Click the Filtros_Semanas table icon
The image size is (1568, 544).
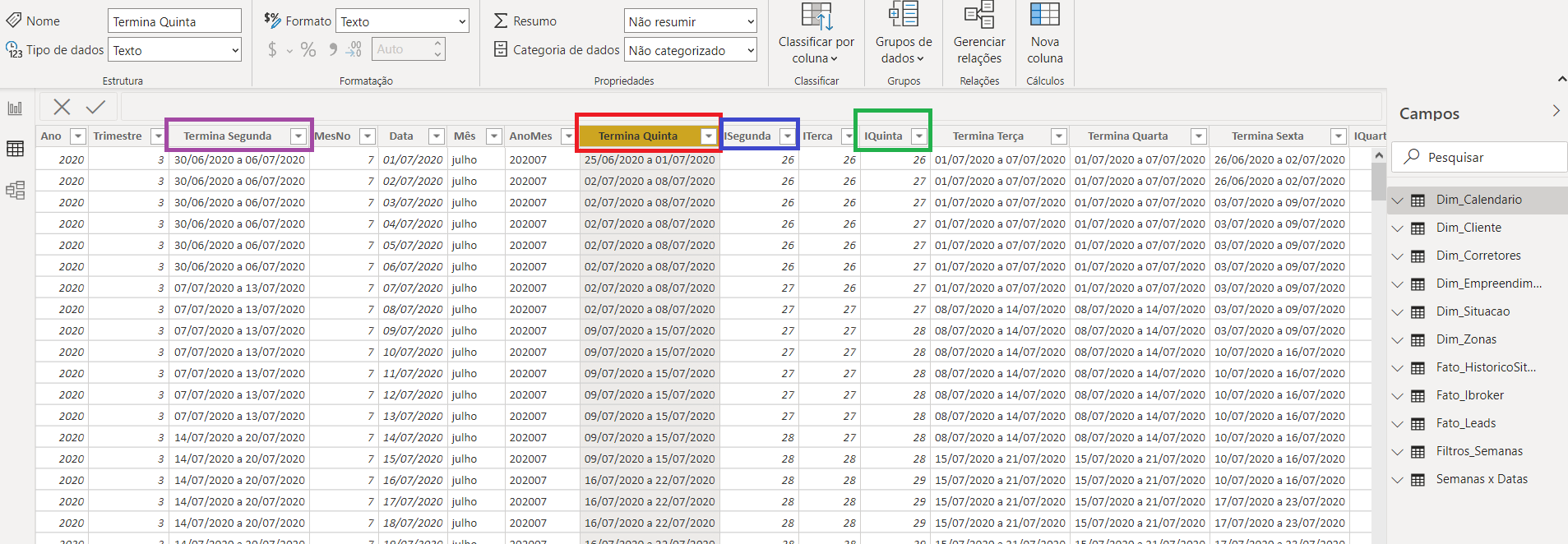pyautogui.click(x=1418, y=451)
